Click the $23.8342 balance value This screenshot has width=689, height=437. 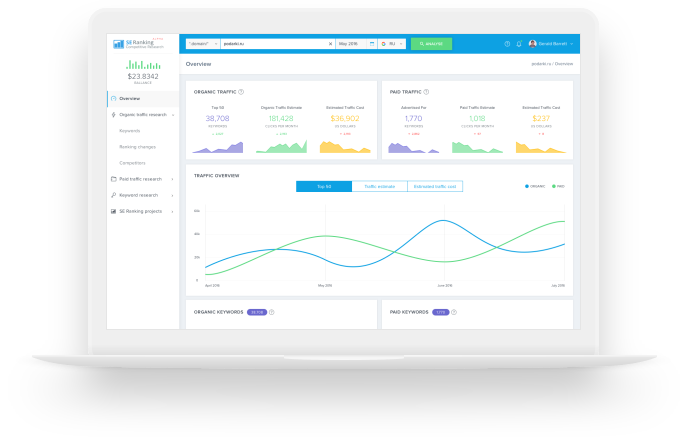tap(143, 76)
